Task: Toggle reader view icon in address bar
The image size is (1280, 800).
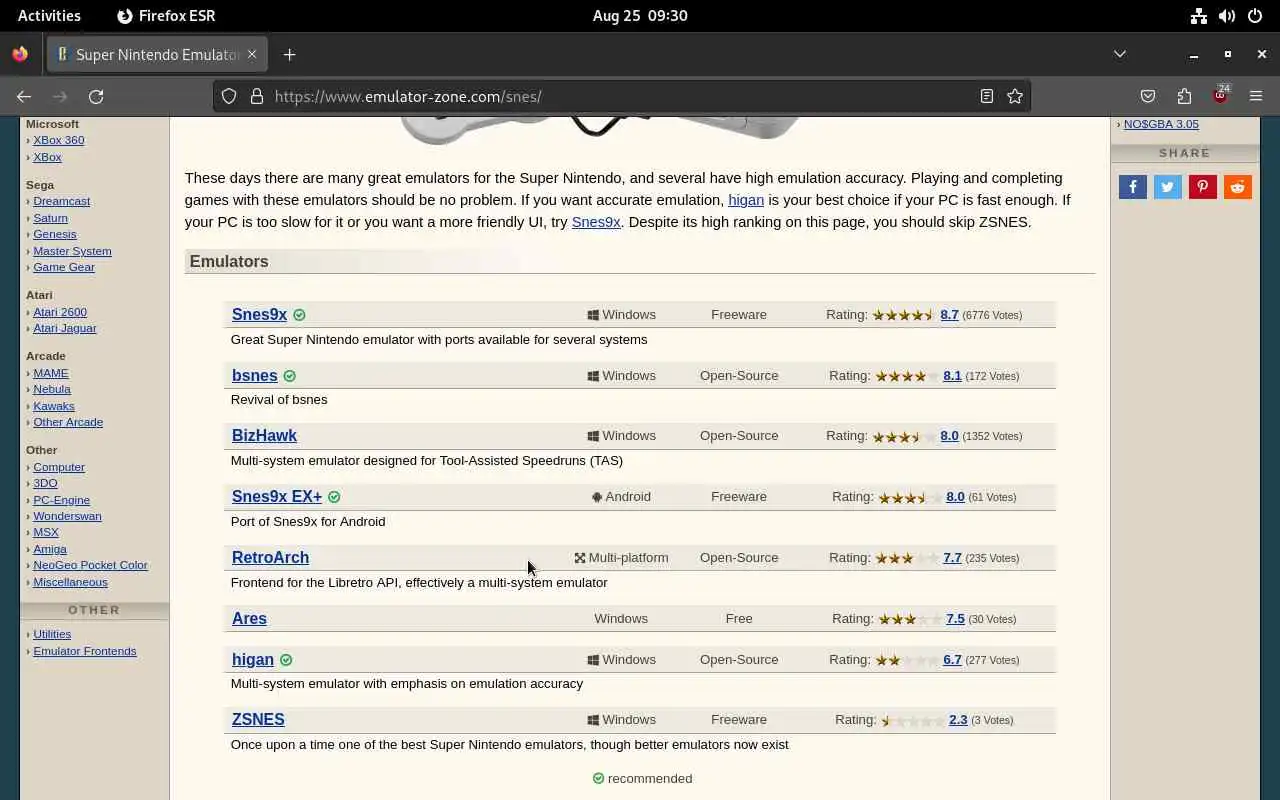Action: 987,96
